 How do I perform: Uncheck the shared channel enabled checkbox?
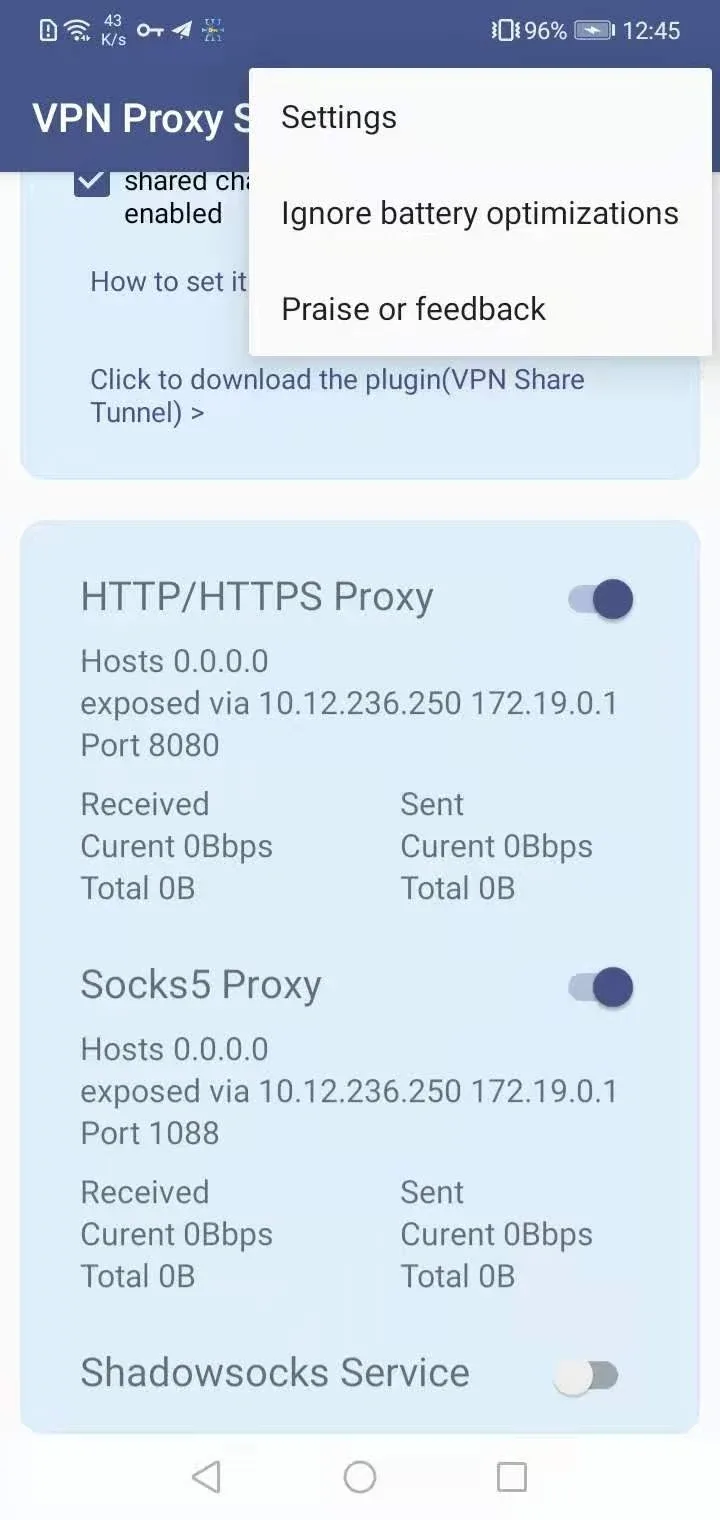tap(93, 182)
